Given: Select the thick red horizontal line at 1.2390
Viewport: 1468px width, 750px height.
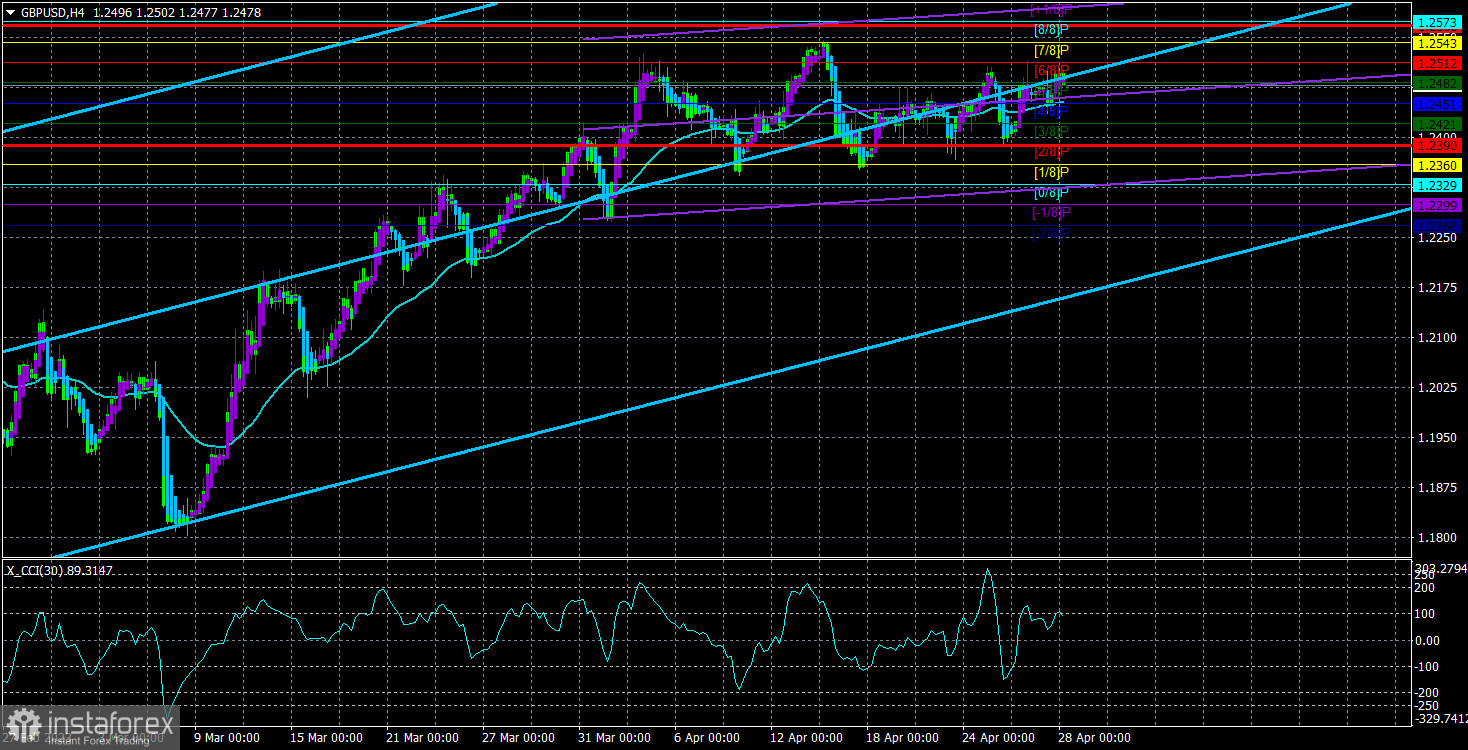Looking at the screenshot, I should click(x=705, y=145).
